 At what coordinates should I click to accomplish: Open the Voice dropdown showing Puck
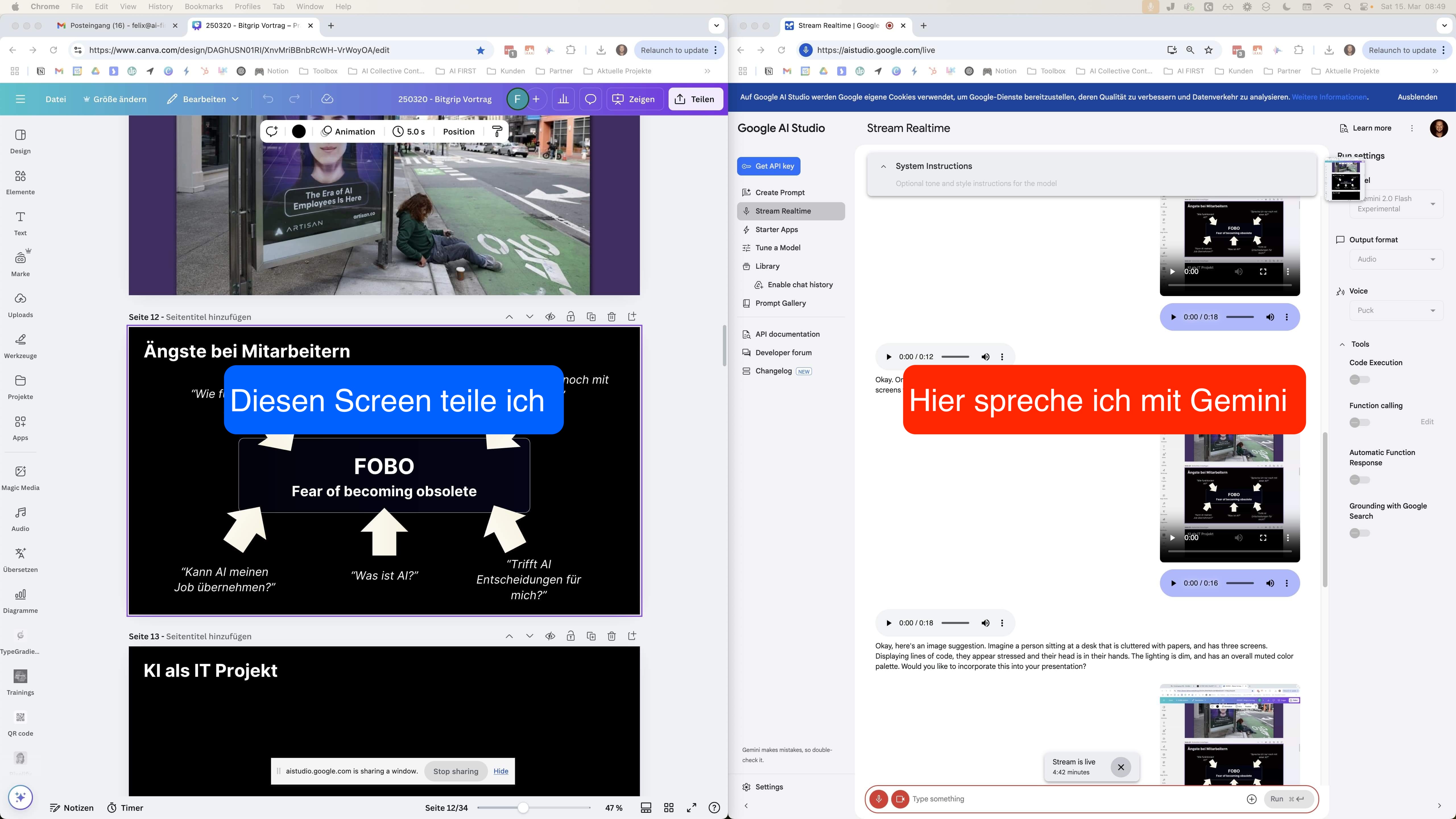[x=1396, y=310]
